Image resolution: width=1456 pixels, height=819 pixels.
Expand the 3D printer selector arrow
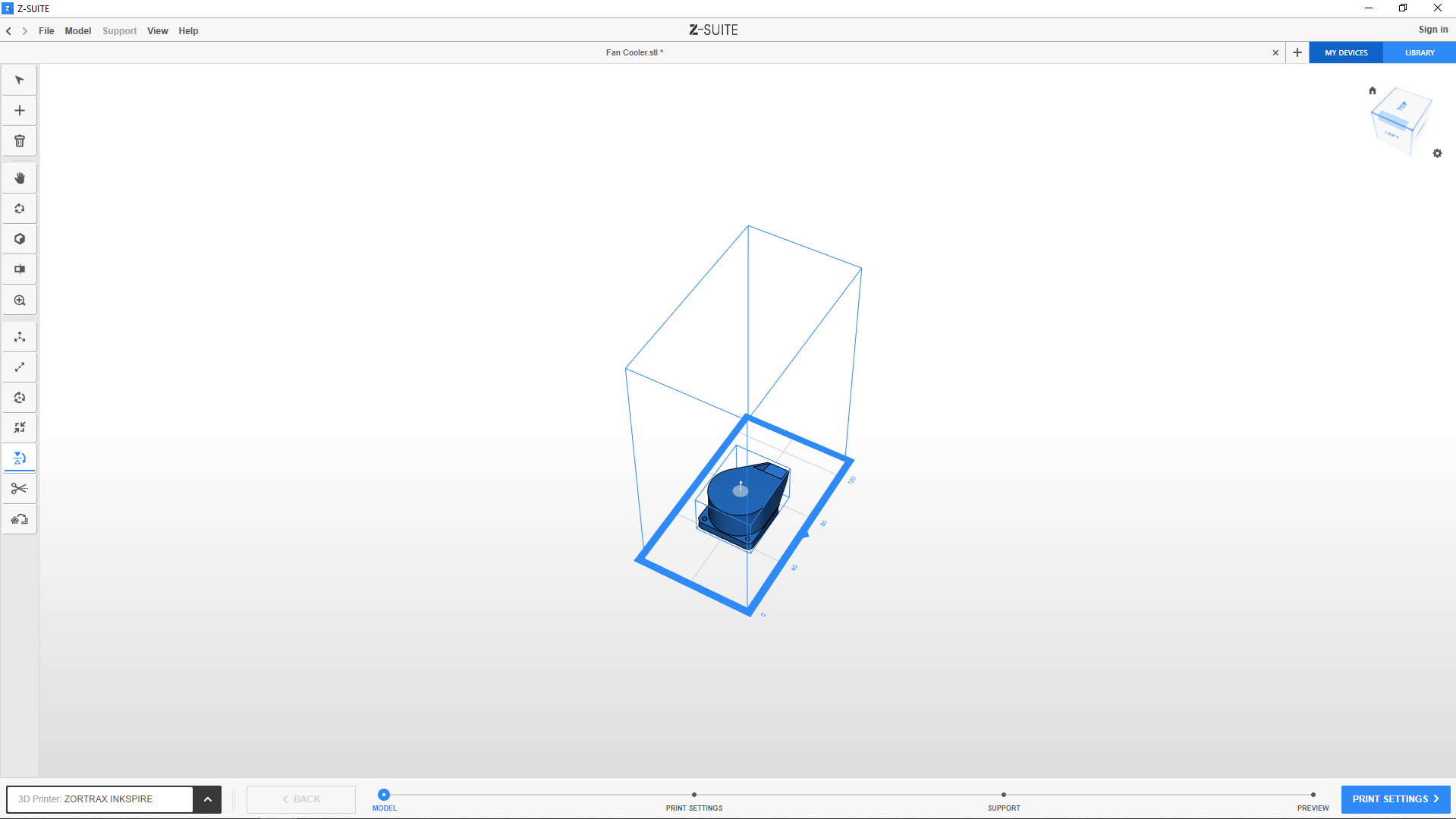pos(207,799)
